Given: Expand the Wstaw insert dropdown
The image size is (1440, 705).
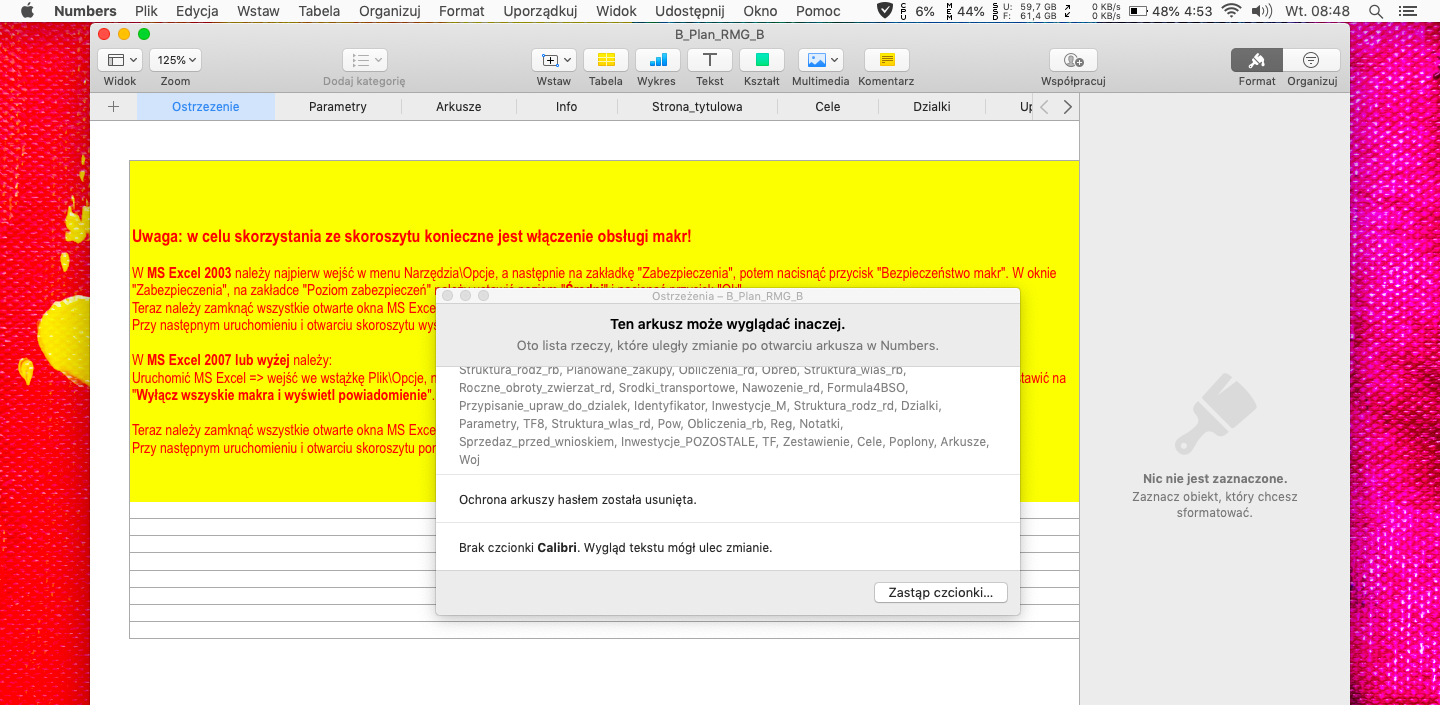Looking at the screenshot, I should coord(553,60).
